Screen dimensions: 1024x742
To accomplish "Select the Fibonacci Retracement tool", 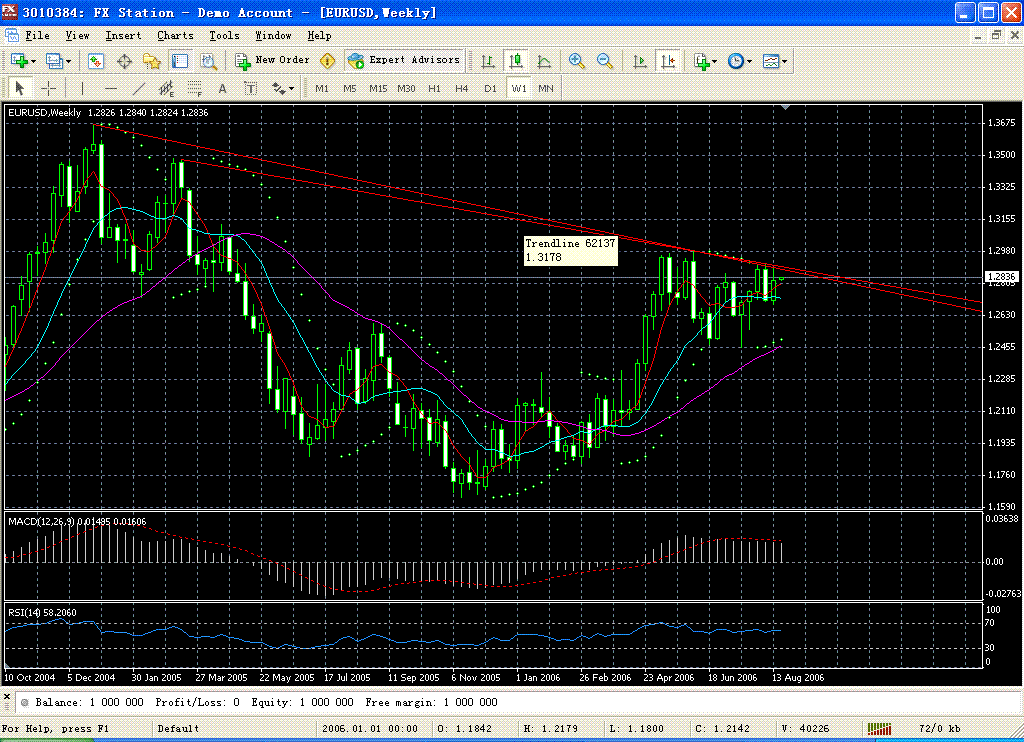I will [195, 88].
